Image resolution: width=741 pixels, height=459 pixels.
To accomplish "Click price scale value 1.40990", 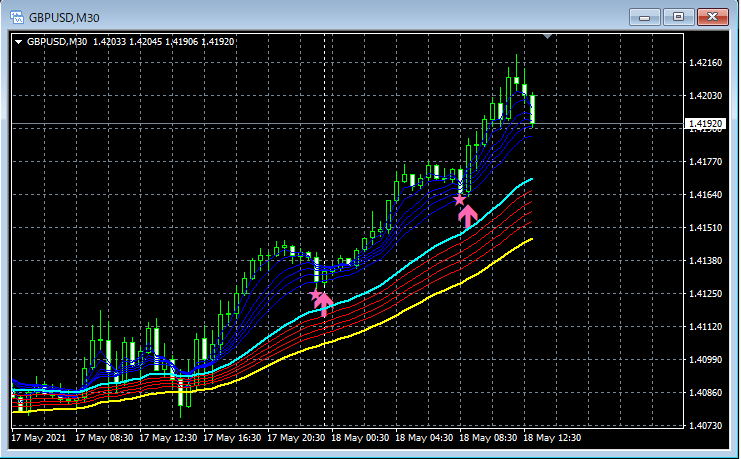I will point(706,360).
